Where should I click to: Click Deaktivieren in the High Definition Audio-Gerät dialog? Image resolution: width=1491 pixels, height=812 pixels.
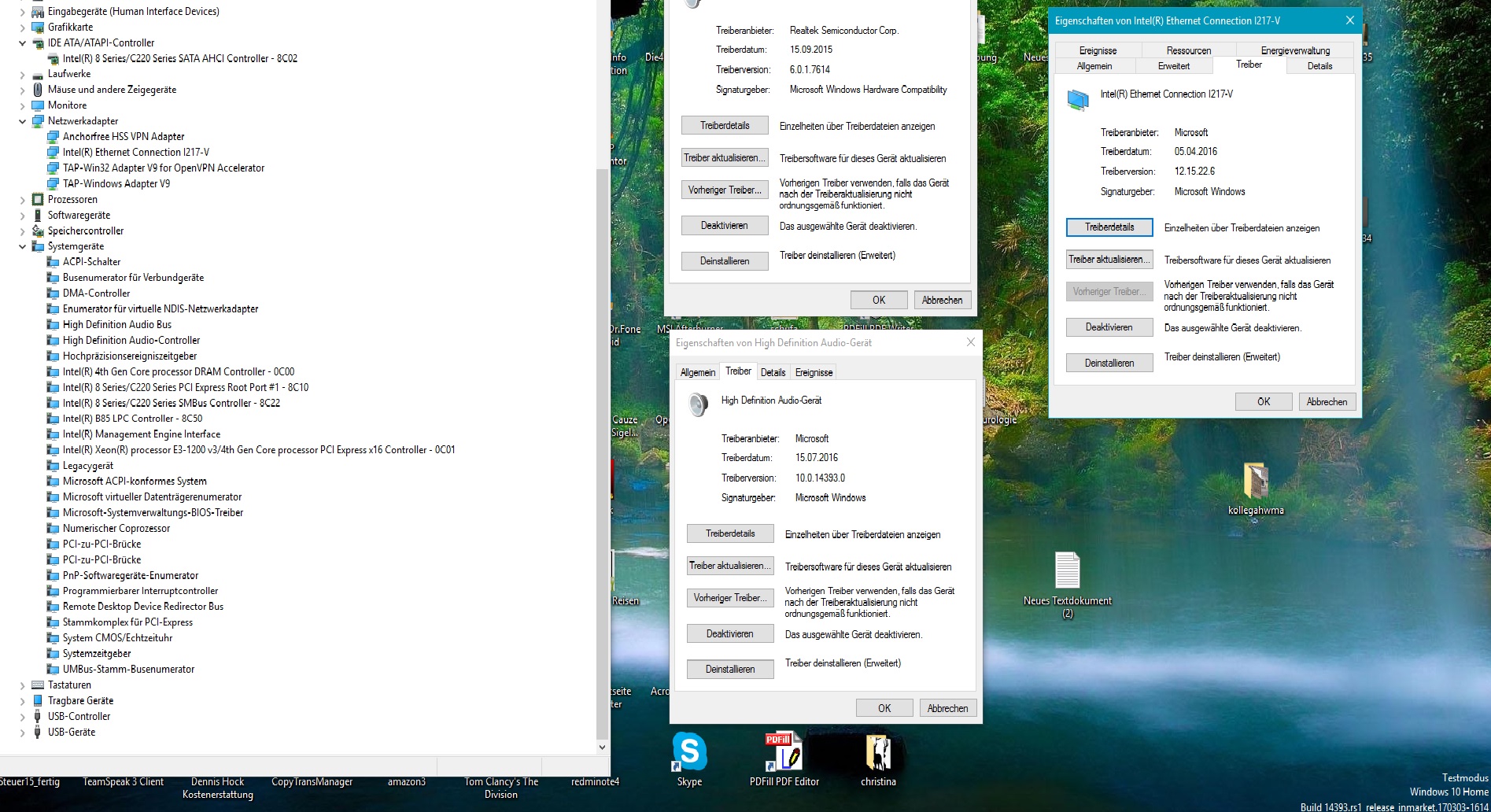730,633
